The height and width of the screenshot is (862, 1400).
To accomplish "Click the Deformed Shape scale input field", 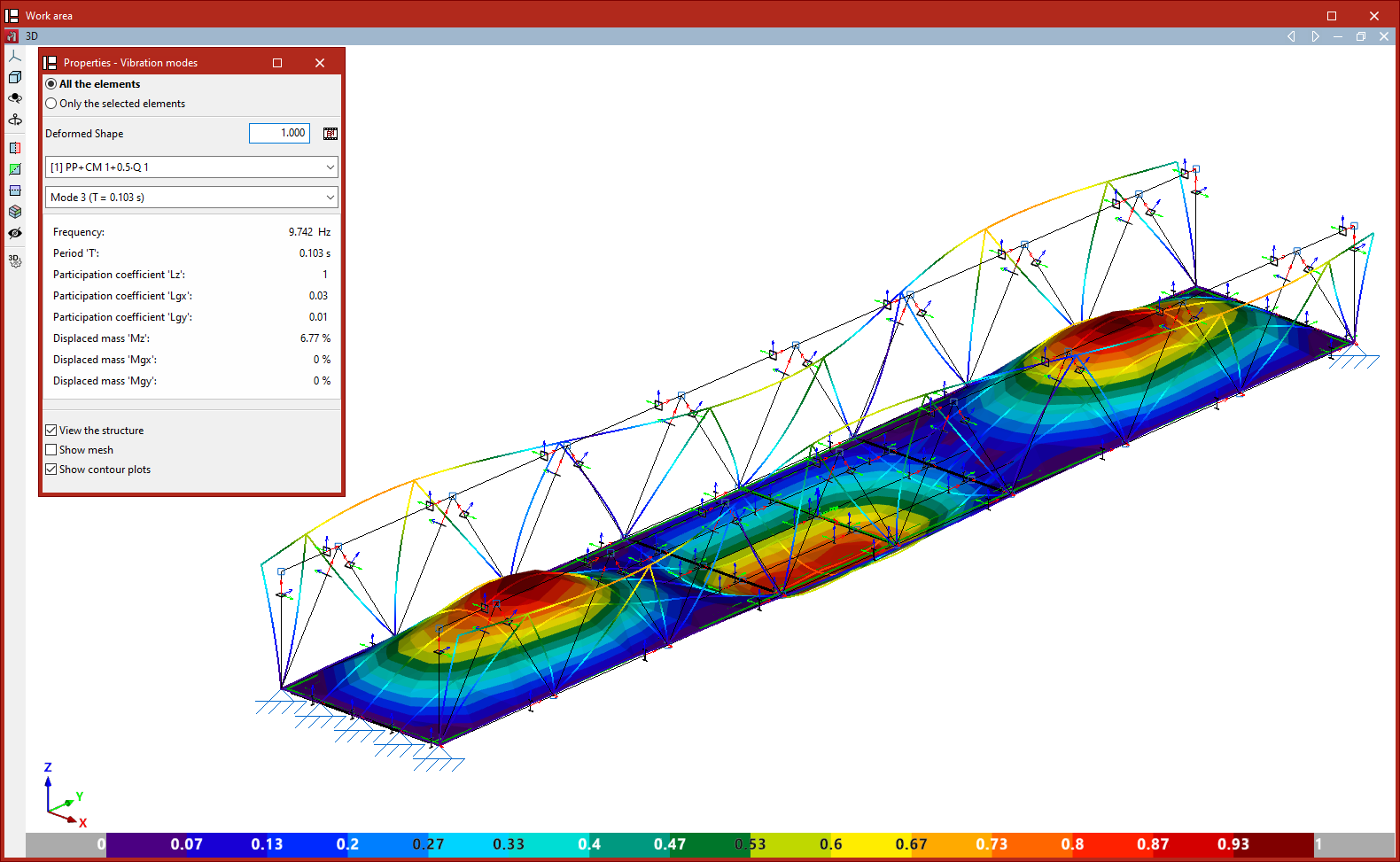I will tap(279, 133).
